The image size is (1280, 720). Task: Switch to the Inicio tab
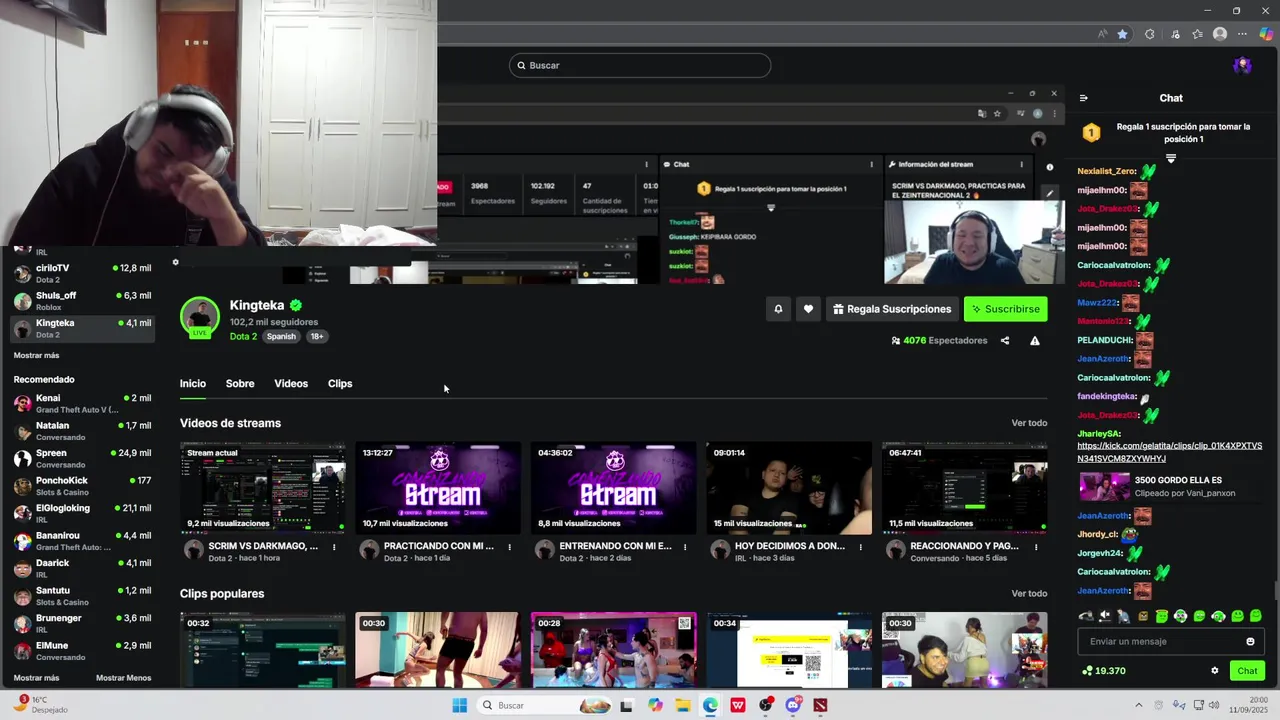point(193,384)
